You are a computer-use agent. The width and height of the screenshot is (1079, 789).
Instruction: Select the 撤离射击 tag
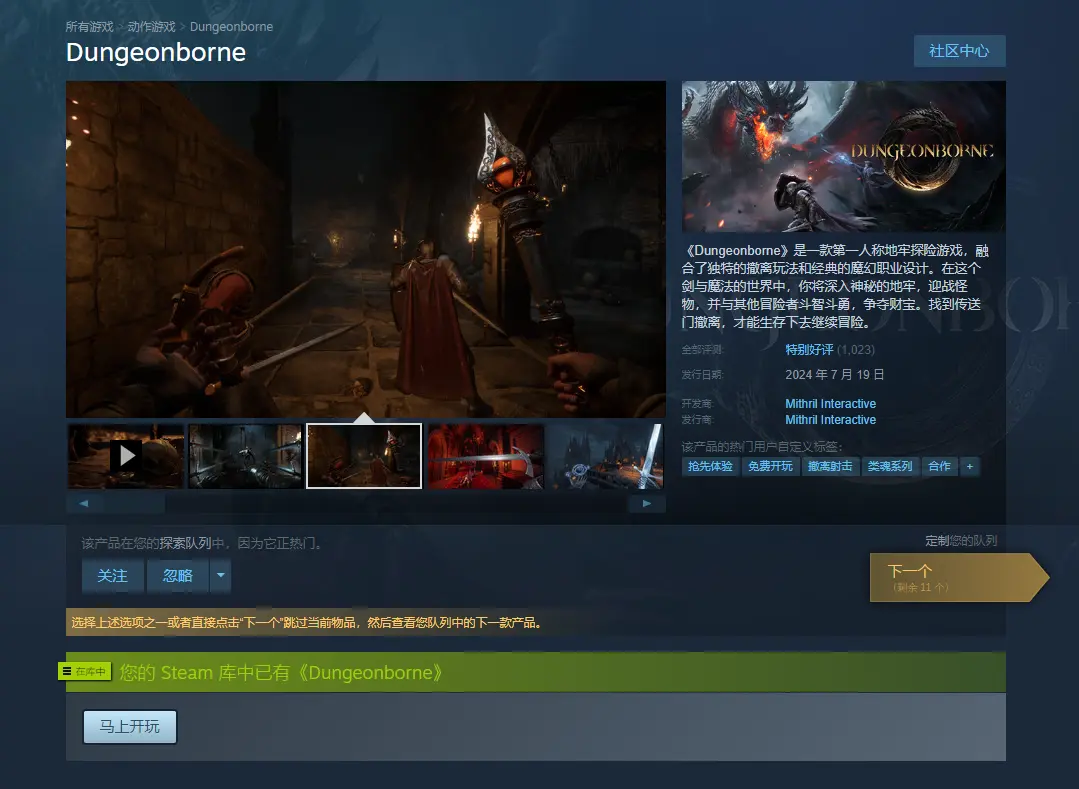pos(830,466)
